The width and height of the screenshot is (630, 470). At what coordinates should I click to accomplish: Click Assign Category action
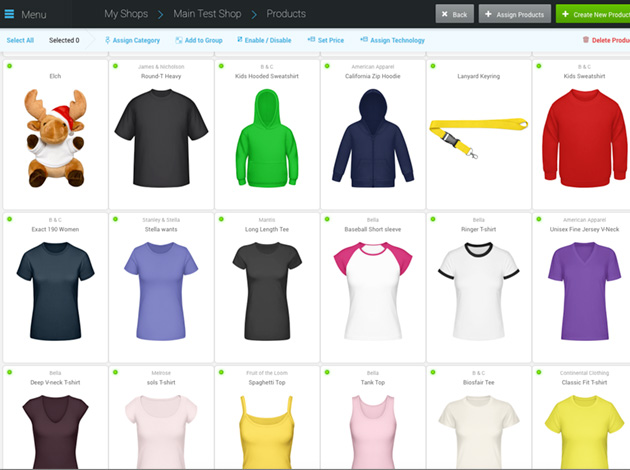point(132,40)
